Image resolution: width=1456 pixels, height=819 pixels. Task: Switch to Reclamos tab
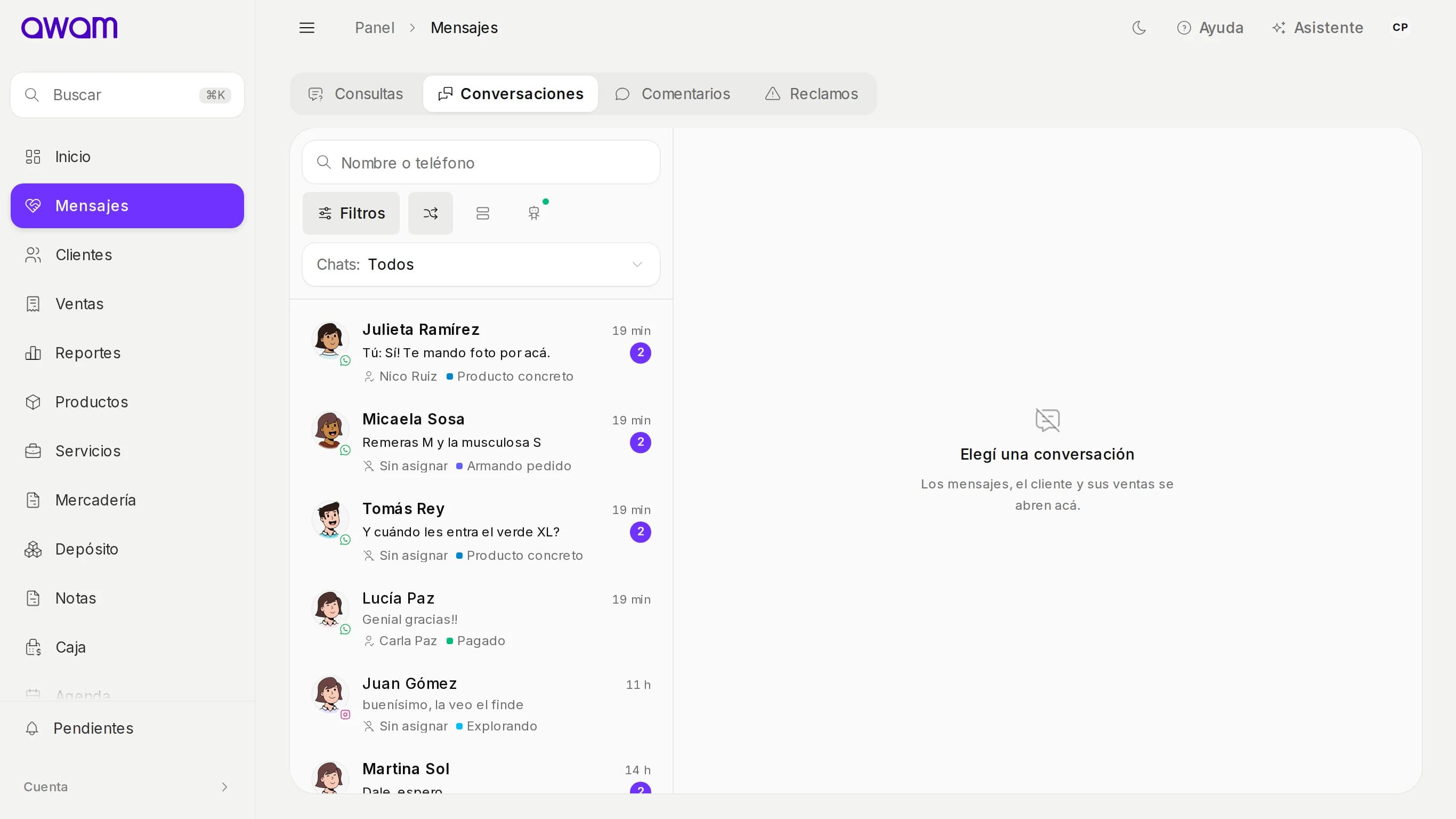811,94
